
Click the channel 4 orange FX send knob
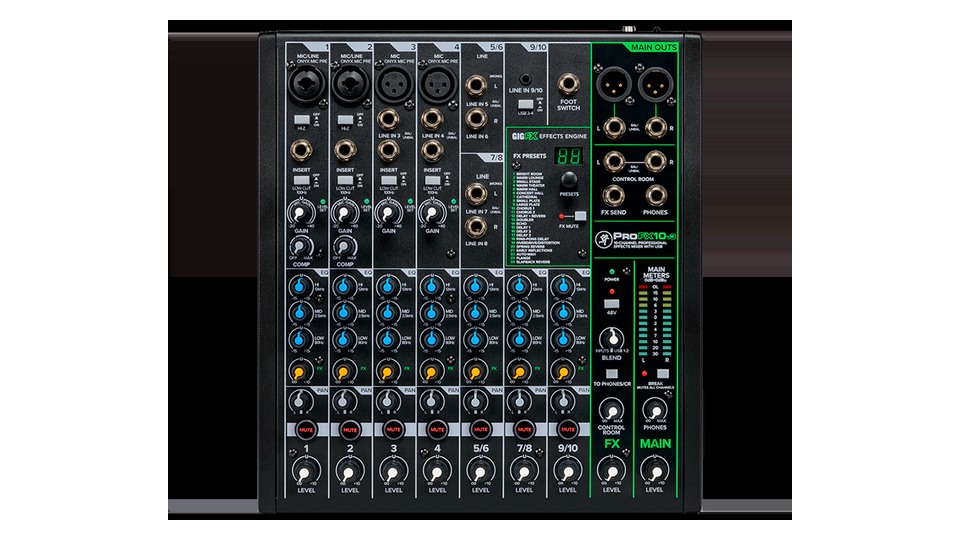(431, 371)
